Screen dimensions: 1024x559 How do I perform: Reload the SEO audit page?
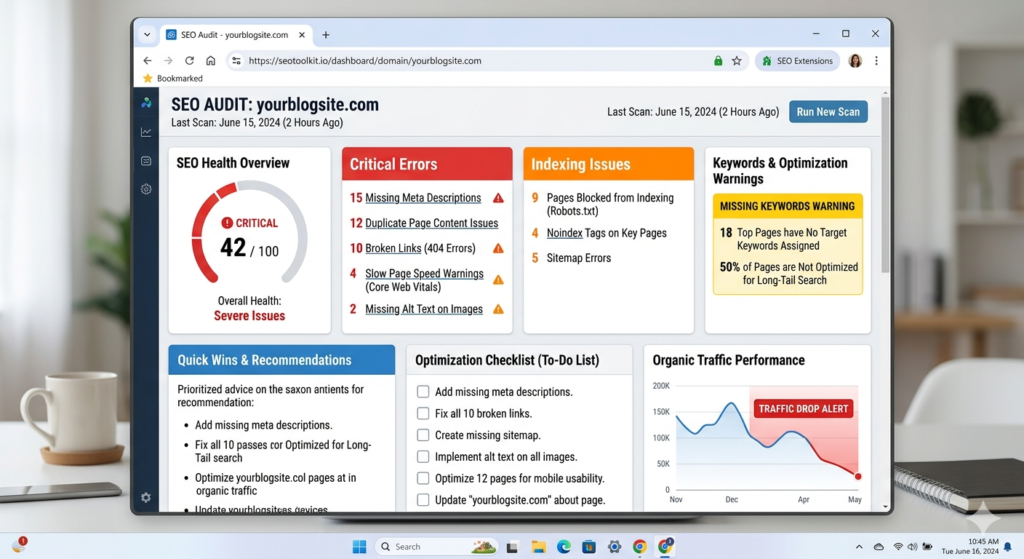189,61
